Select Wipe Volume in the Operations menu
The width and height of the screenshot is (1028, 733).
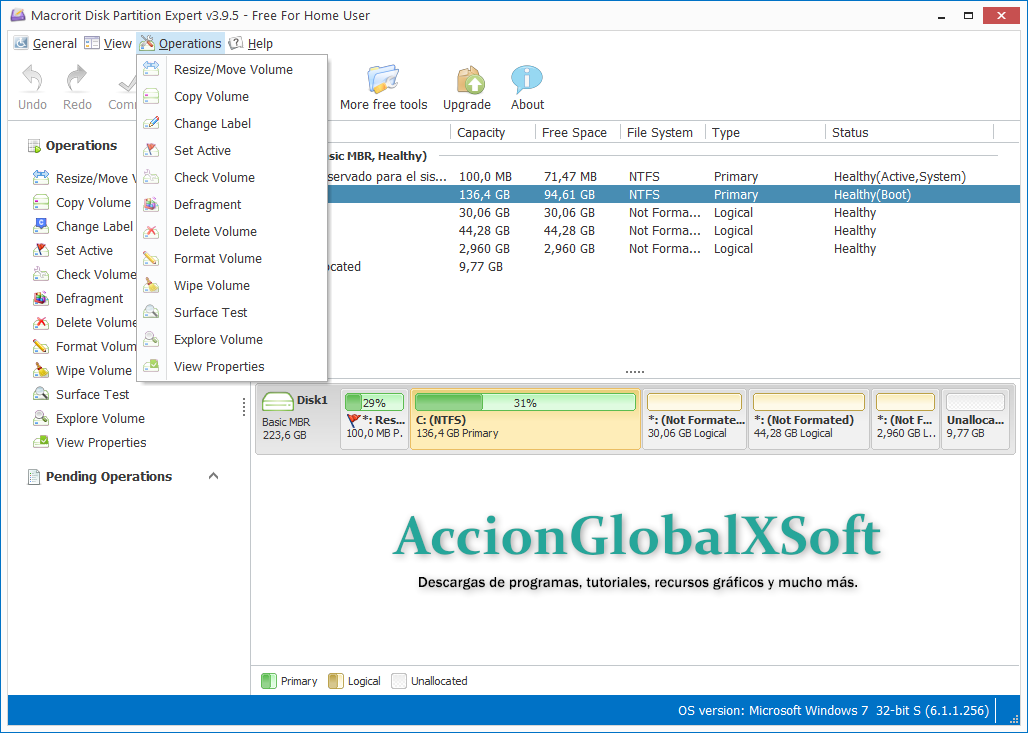click(x=213, y=285)
